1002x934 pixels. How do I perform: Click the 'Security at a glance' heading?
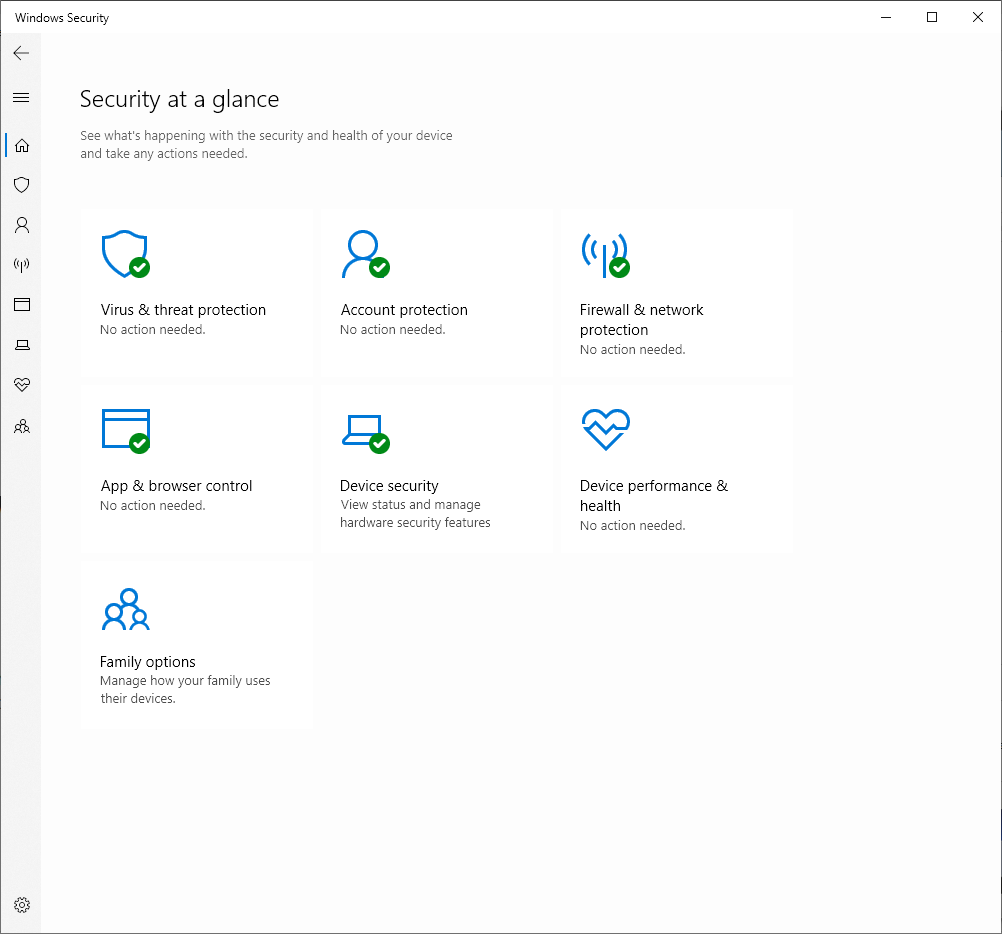[x=180, y=100]
